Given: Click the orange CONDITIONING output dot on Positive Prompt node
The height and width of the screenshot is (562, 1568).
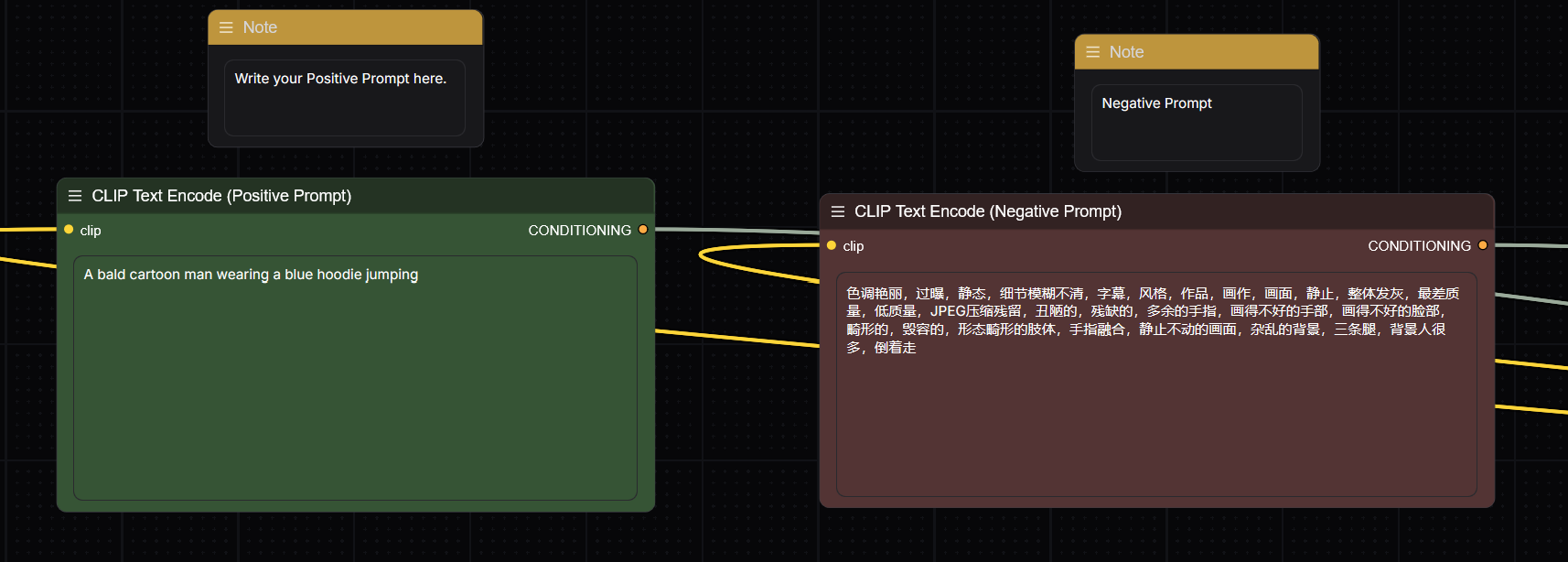Looking at the screenshot, I should click(x=643, y=230).
